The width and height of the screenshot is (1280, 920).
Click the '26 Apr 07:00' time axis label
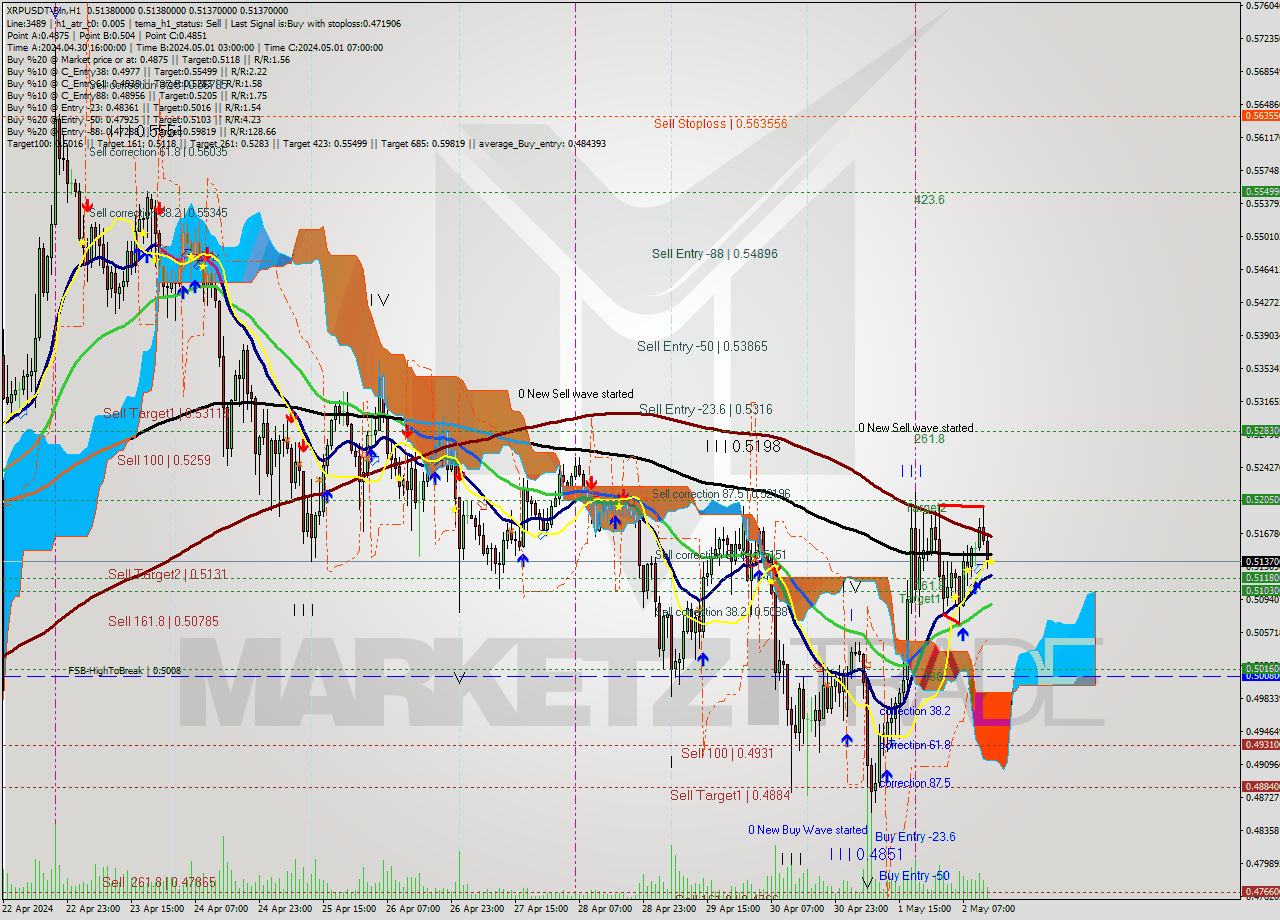tap(414, 909)
